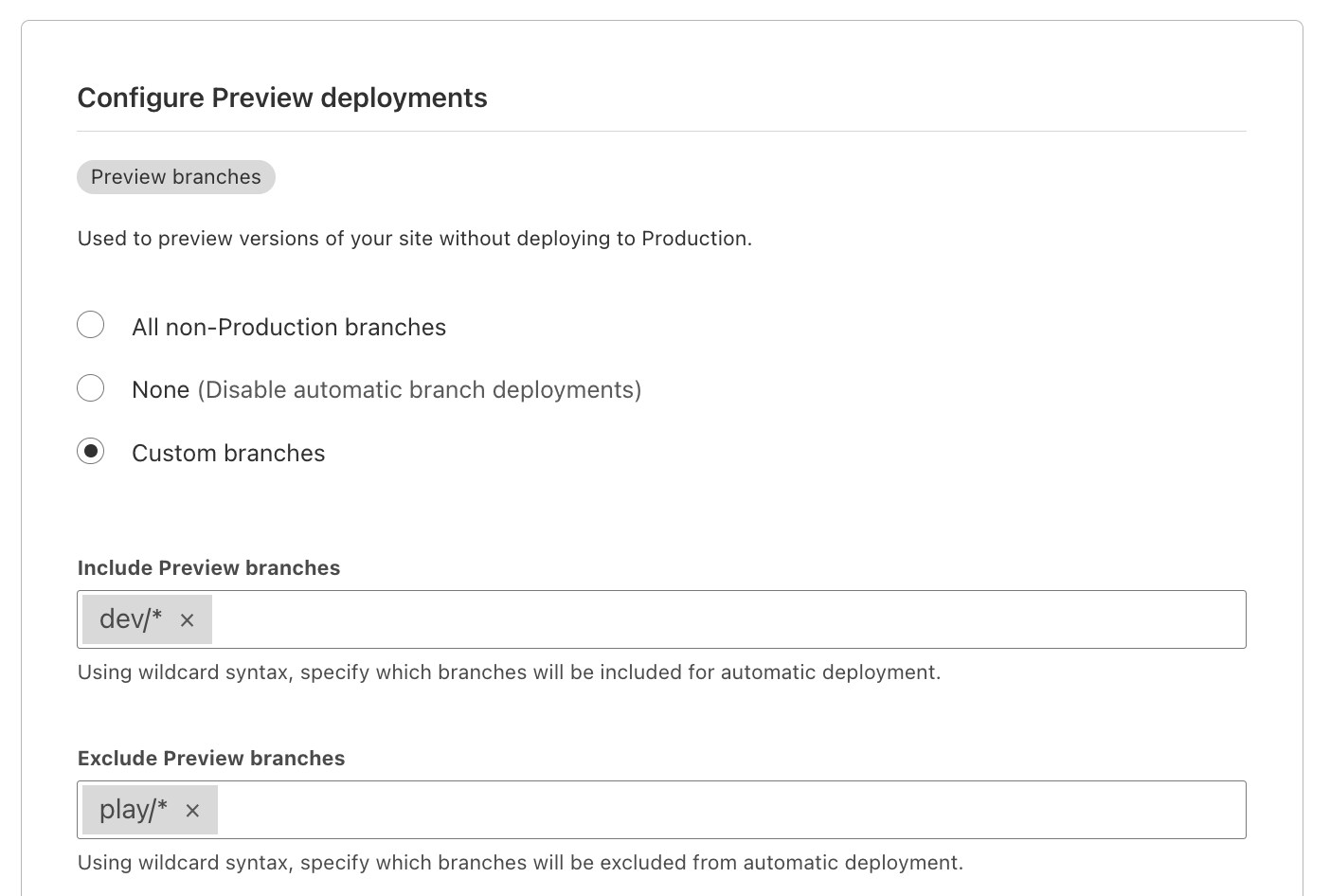1330x896 pixels.
Task: Select the play/* branch pattern chip
Action: point(135,808)
